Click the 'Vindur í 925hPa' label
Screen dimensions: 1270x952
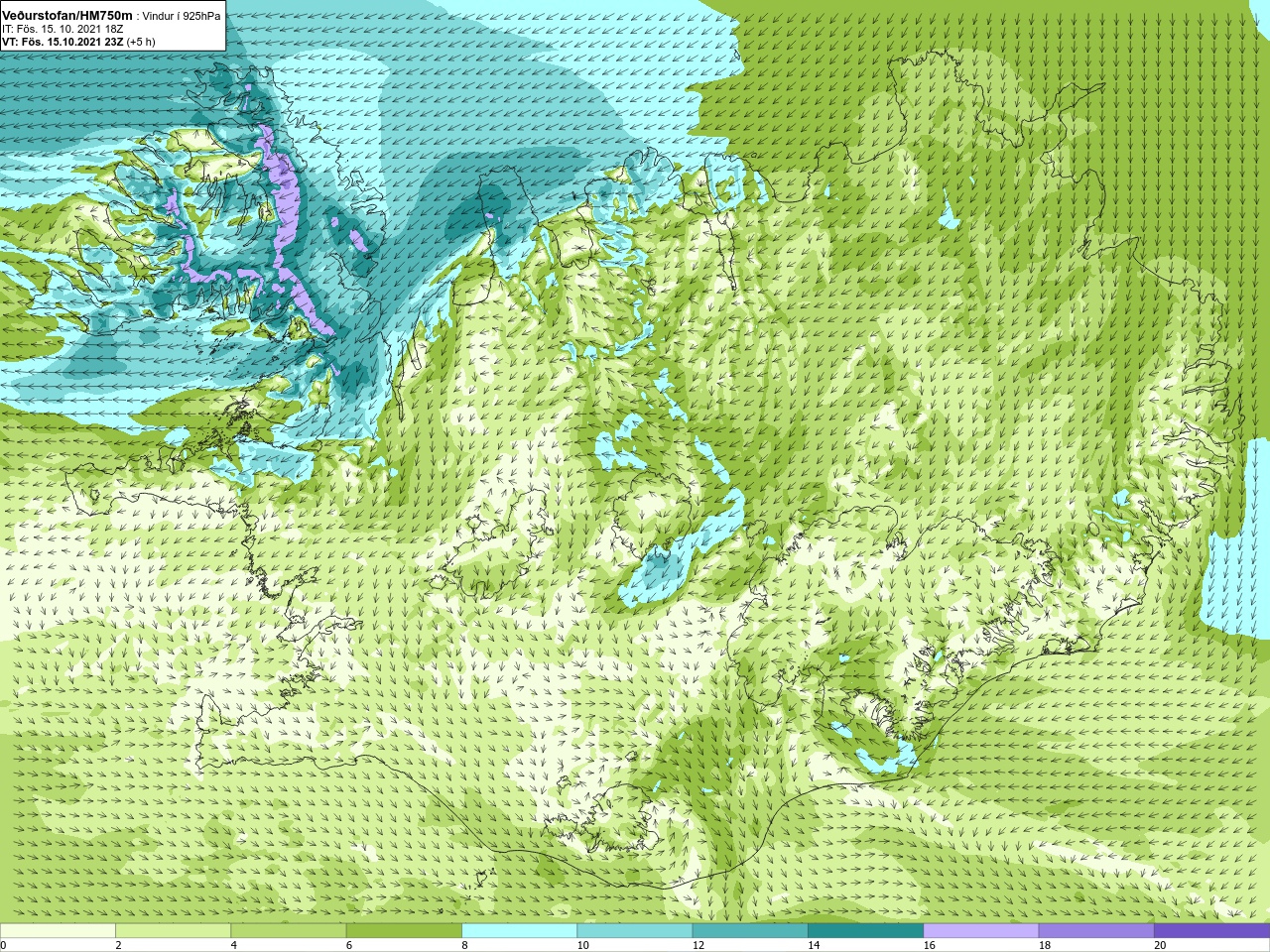coord(182,16)
